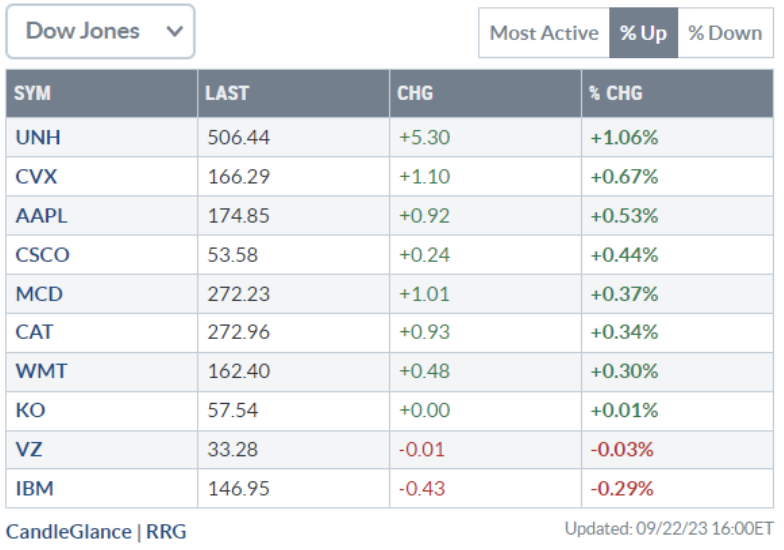Click the AAPL ticker symbol
Viewport: 784px width, 550px height.
pyautogui.click(x=42, y=216)
